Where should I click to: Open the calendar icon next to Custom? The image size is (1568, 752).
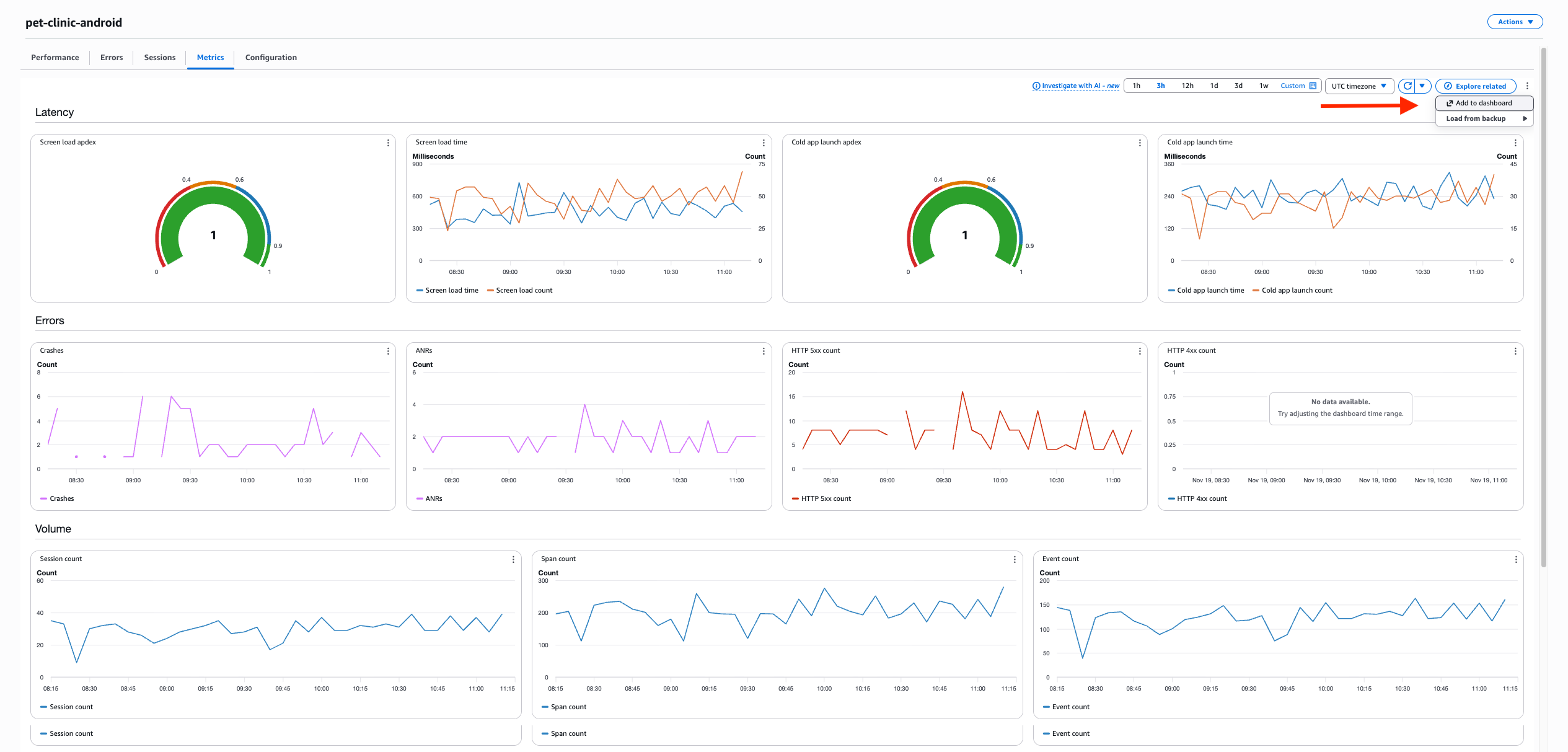click(x=1312, y=86)
